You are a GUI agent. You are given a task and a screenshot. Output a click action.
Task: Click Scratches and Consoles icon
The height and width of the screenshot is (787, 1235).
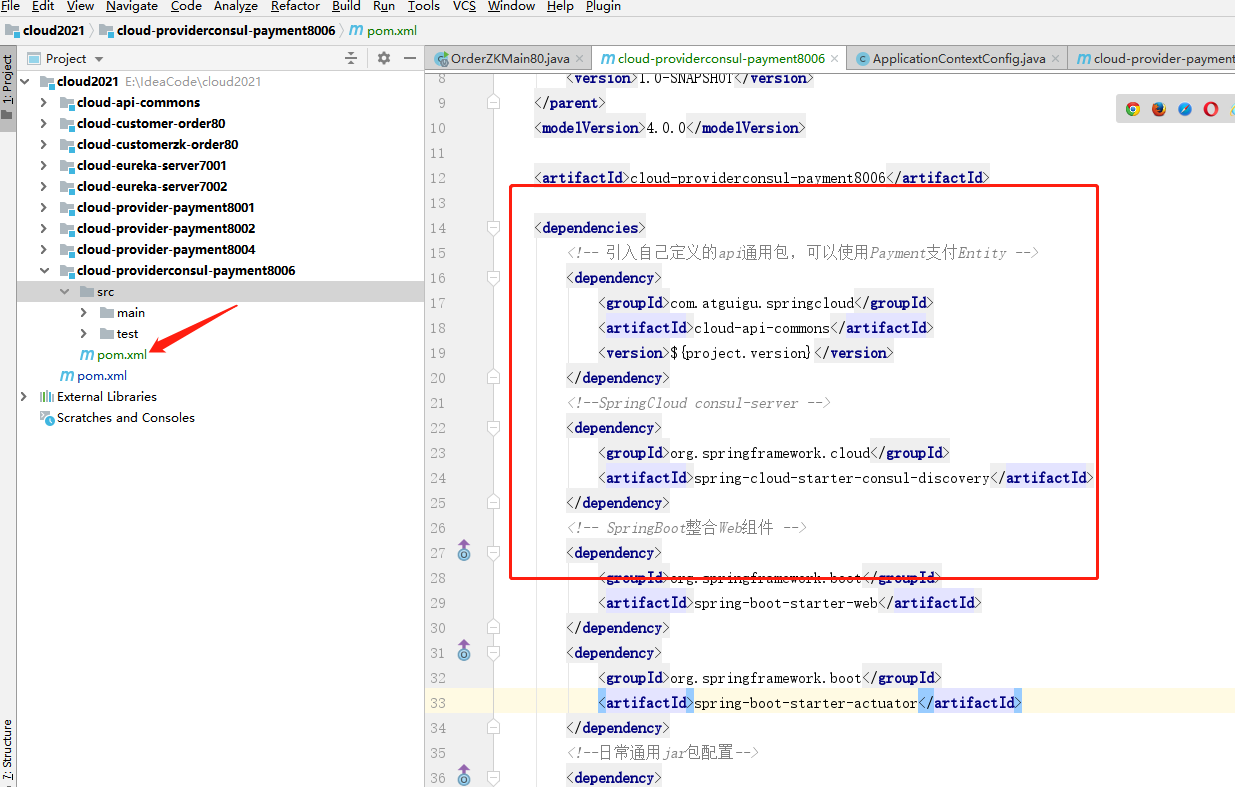pos(47,418)
